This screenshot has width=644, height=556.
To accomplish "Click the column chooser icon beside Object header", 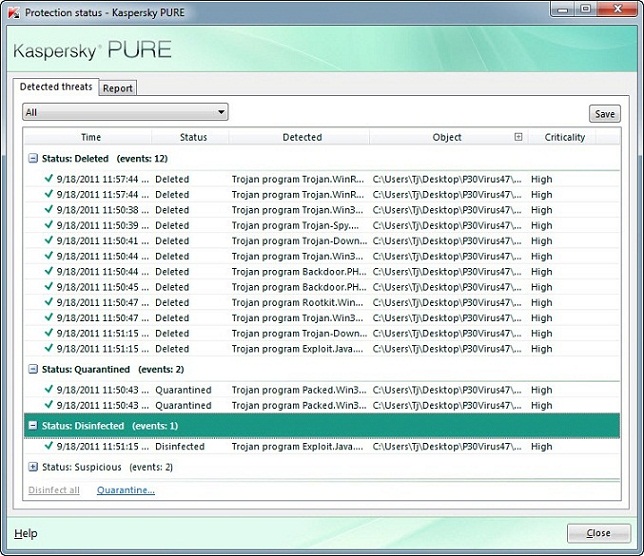I will pyautogui.click(x=518, y=137).
